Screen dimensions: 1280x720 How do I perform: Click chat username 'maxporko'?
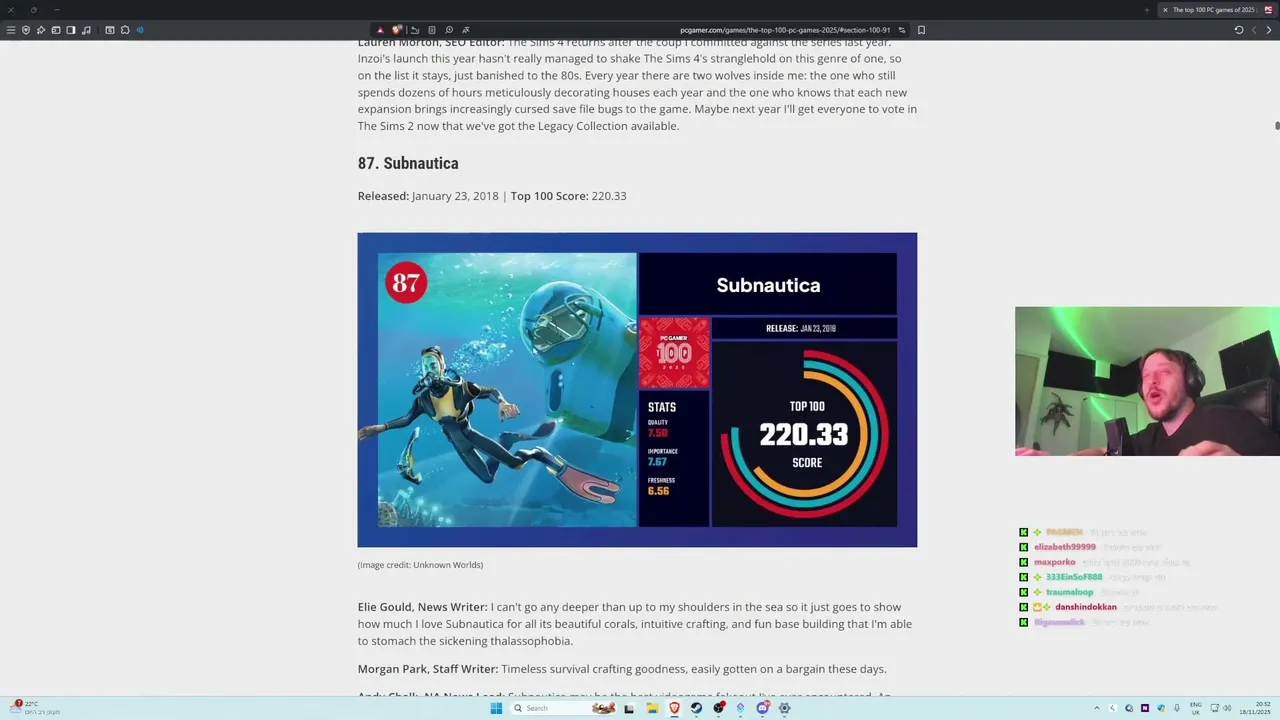tap(1054, 562)
